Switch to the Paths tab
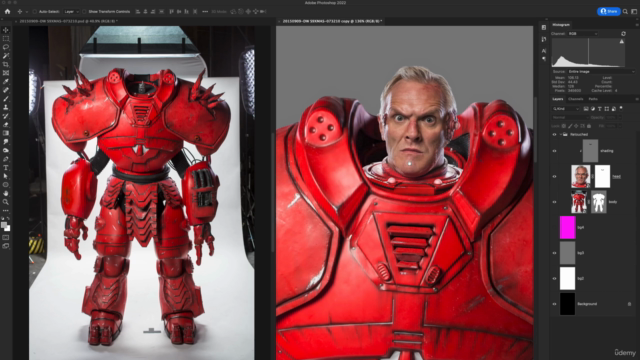 tap(593, 99)
